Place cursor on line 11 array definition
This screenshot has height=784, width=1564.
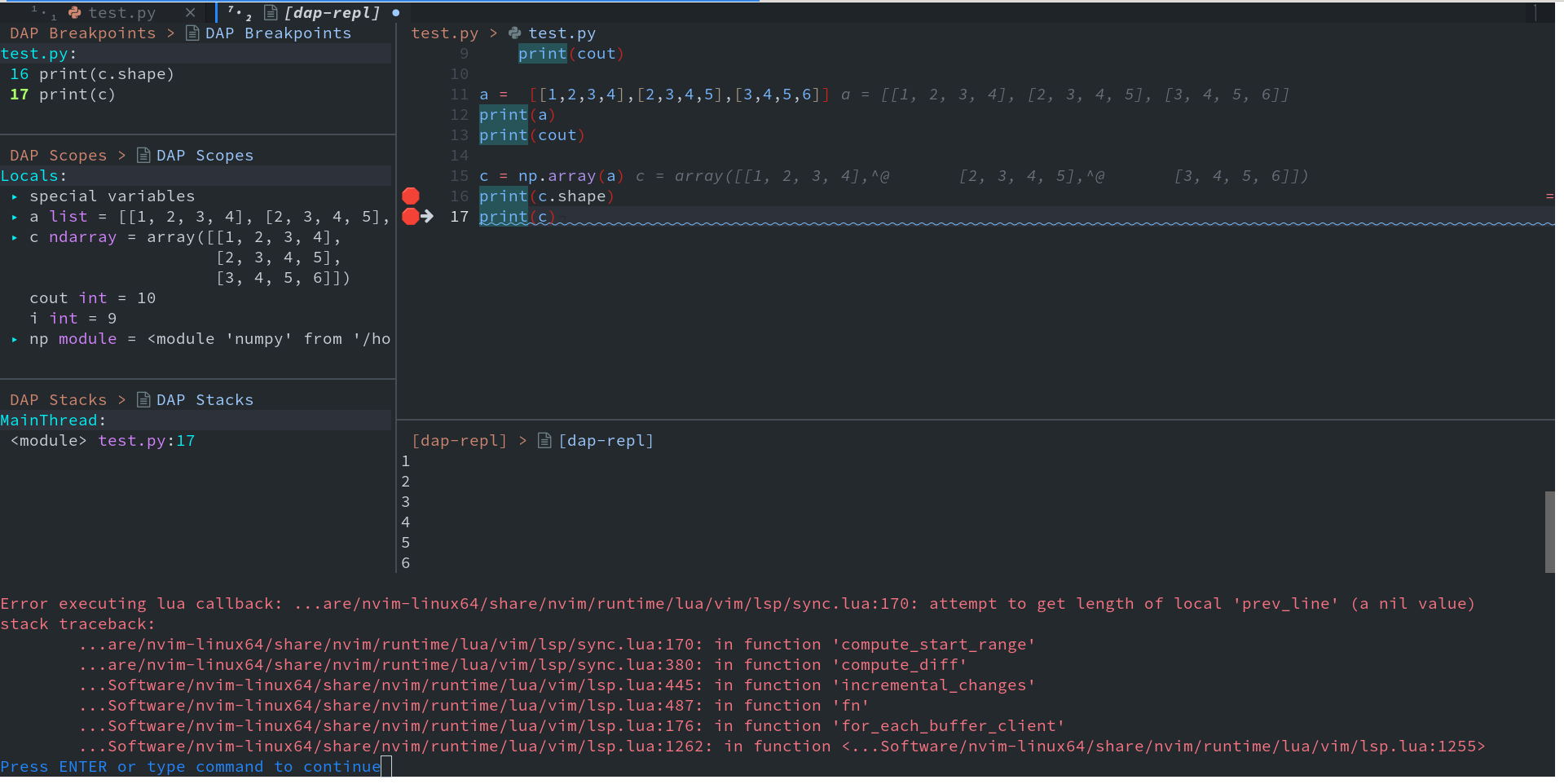point(654,94)
